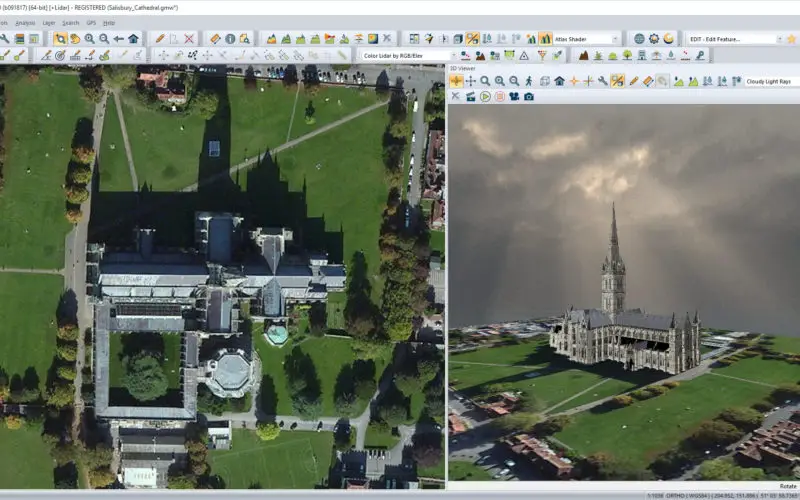Screen dimensions: 800x500
Task: Open the Color Lidar by RGB/Elev dropdown
Action: click(409, 56)
